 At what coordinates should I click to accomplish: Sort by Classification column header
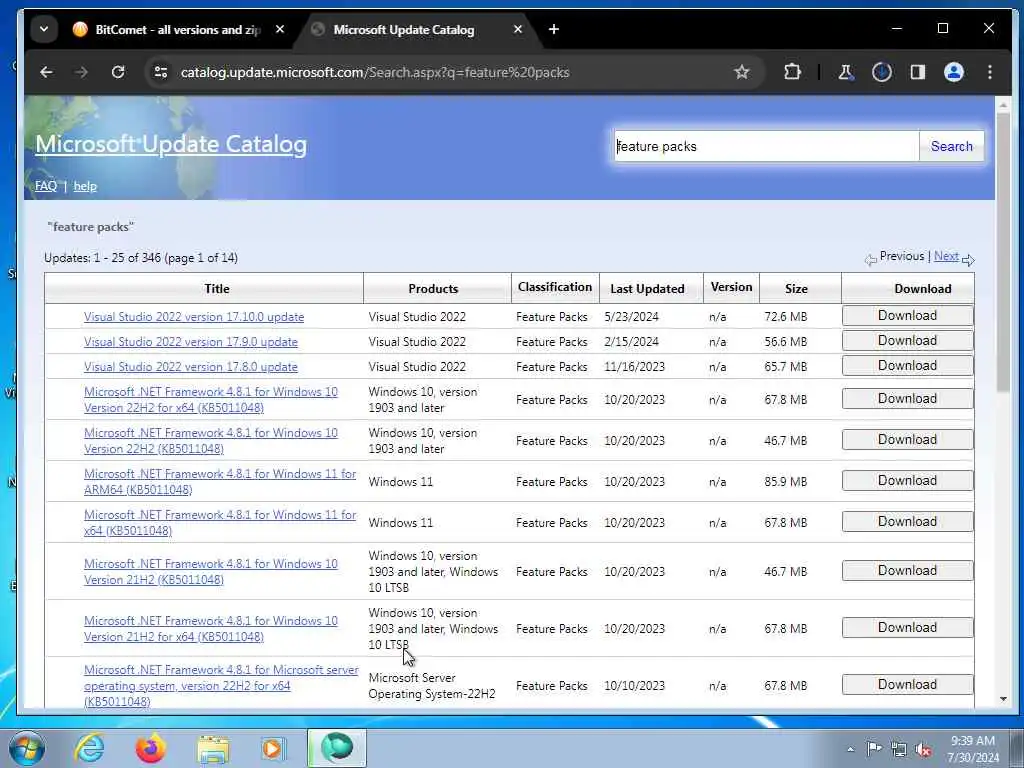(x=554, y=287)
